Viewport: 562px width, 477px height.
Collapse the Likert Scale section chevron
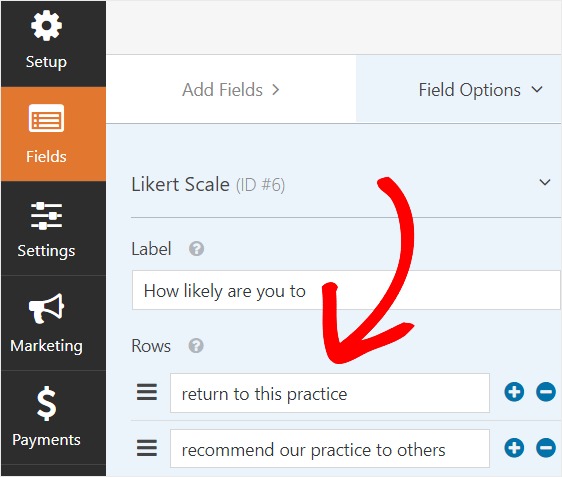coord(545,182)
